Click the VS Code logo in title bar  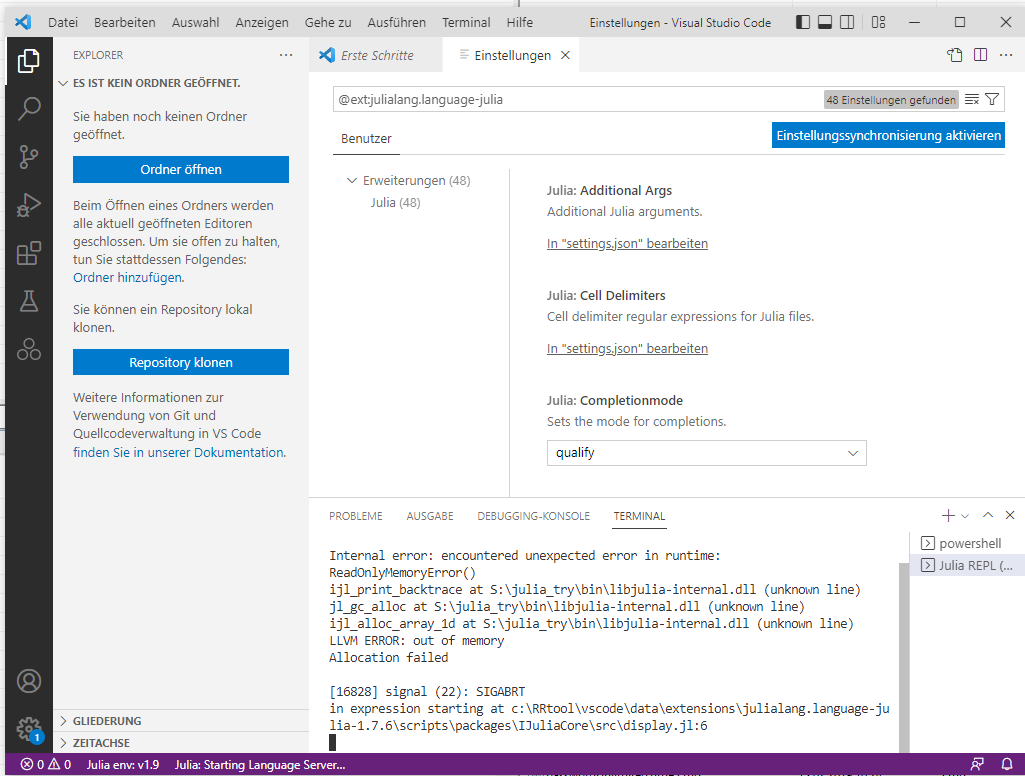[23, 22]
